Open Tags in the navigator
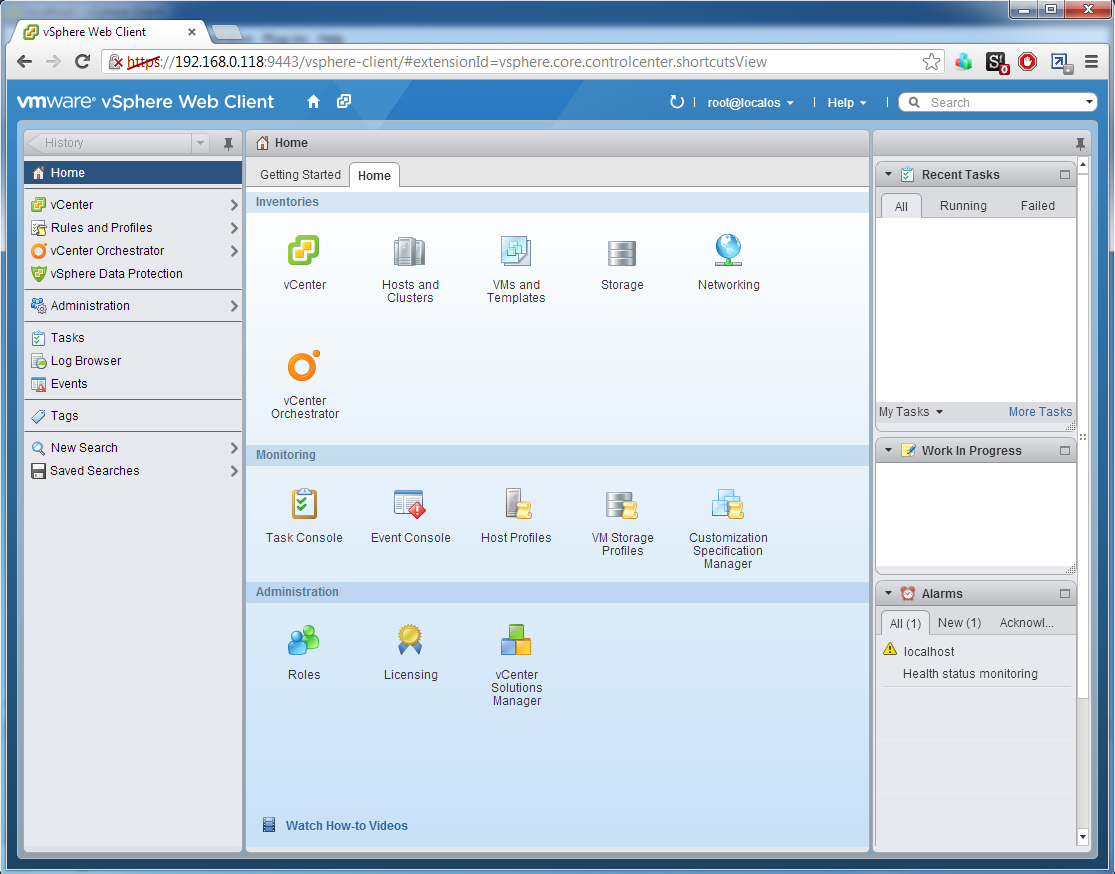 [x=133, y=416]
